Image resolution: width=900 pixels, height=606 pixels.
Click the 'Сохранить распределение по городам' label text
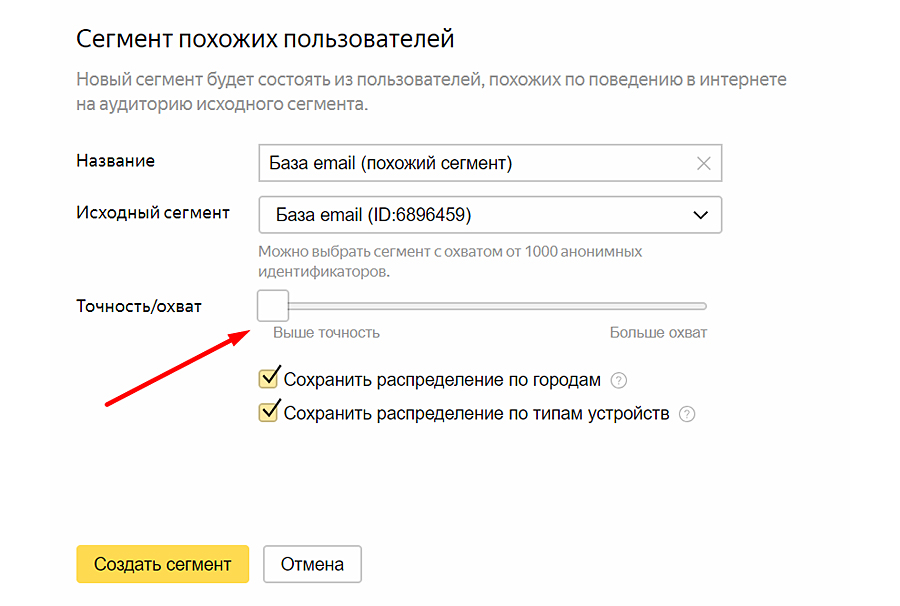pyautogui.click(x=442, y=380)
